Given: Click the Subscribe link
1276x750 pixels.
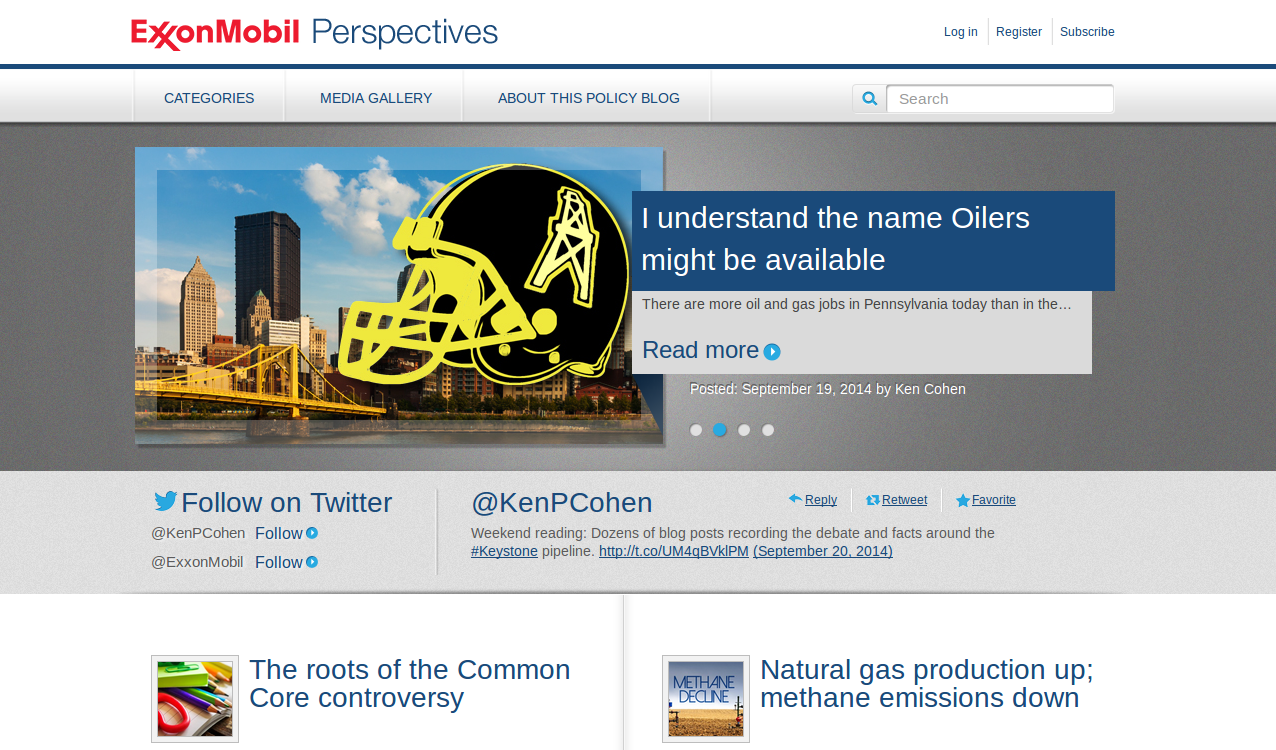Looking at the screenshot, I should [x=1087, y=32].
